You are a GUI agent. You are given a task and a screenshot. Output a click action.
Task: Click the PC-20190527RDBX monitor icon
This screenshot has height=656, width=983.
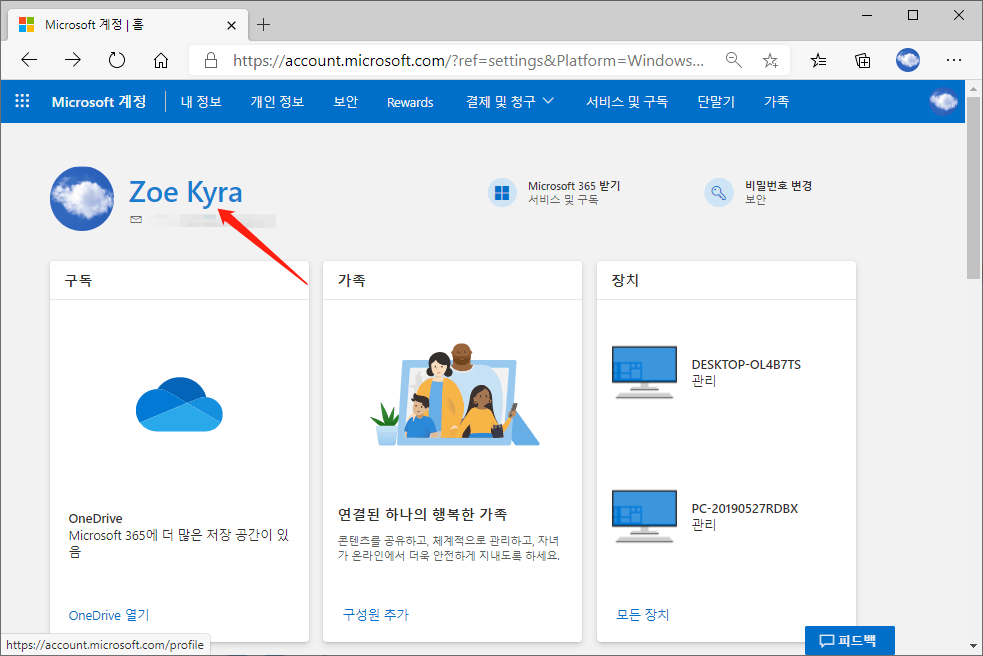click(x=644, y=516)
